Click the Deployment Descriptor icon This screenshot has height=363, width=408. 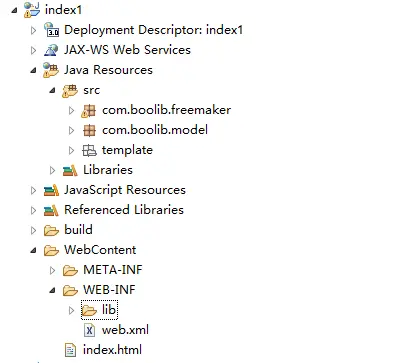click(x=51, y=29)
